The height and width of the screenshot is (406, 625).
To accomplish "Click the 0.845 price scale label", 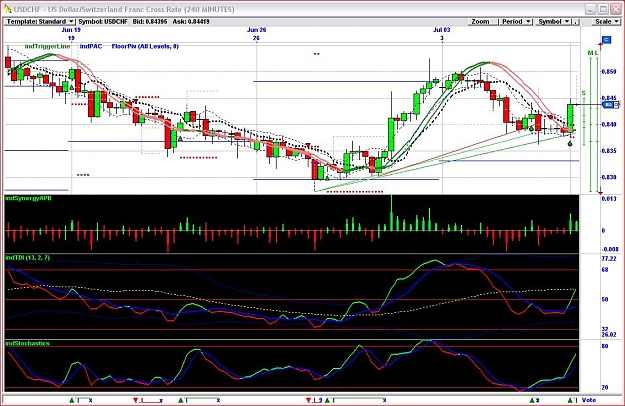I will (609, 98).
